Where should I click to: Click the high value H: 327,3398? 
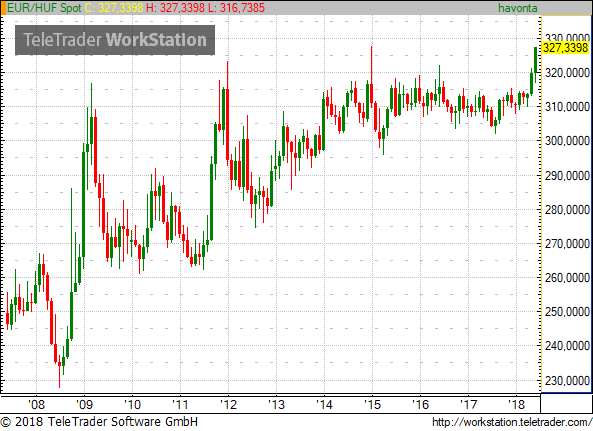(x=175, y=8)
